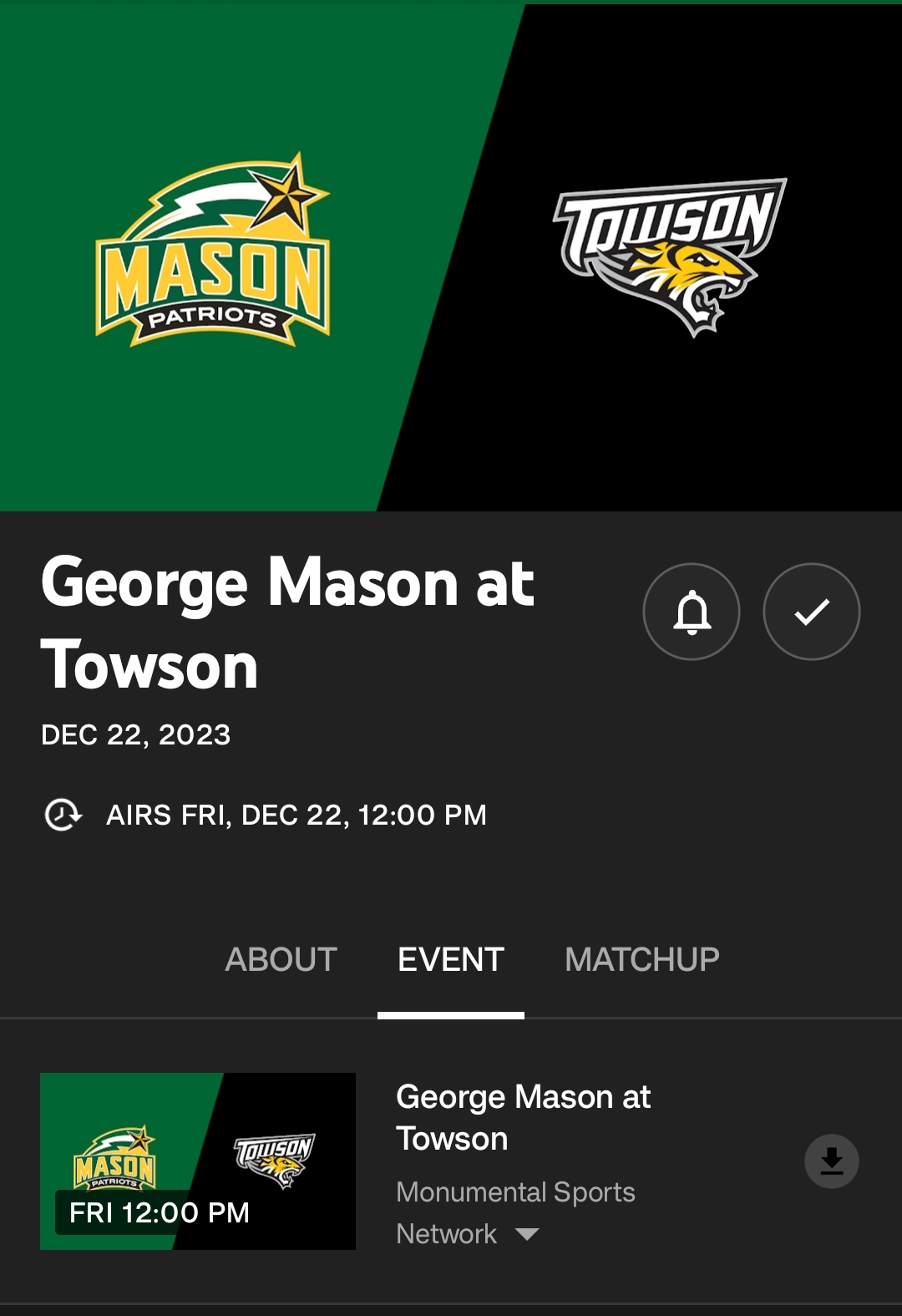This screenshot has height=1316, width=902.
Task: Click the Mason Patriots logo in banner
Action: pyautogui.click(x=213, y=249)
